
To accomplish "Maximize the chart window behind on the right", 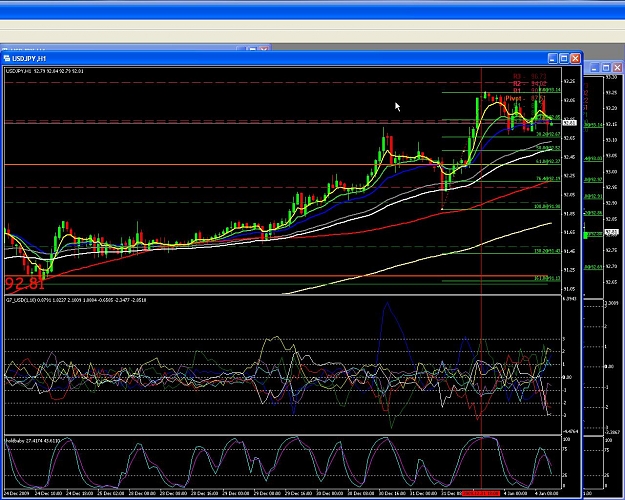I will [606, 67].
